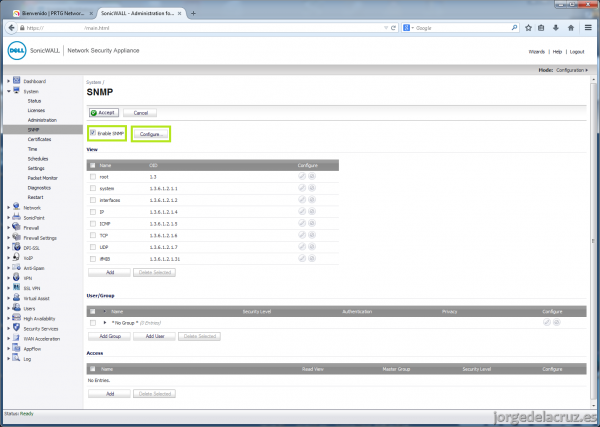Viewport: 600px width, 427px height.
Task: Click the Firewall Settings sidebar icon
Action: pos(16,237)
